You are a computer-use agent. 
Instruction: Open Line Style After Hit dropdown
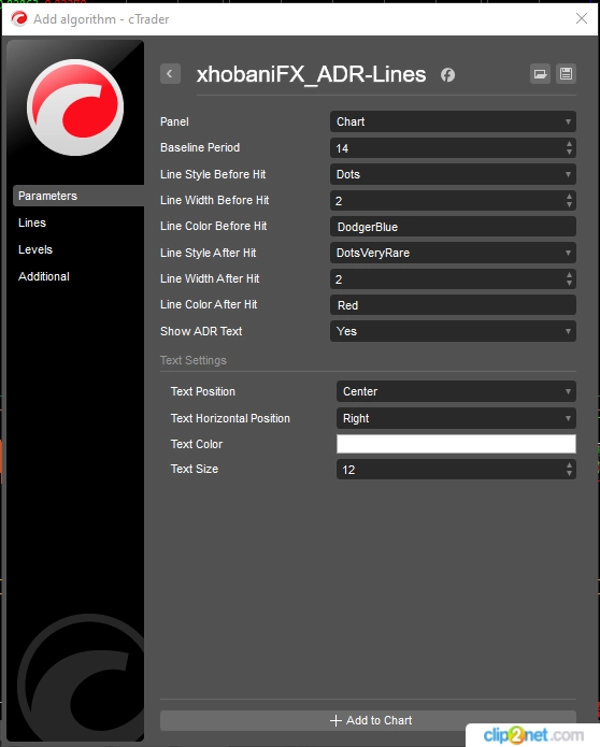[x=452, y=253]
